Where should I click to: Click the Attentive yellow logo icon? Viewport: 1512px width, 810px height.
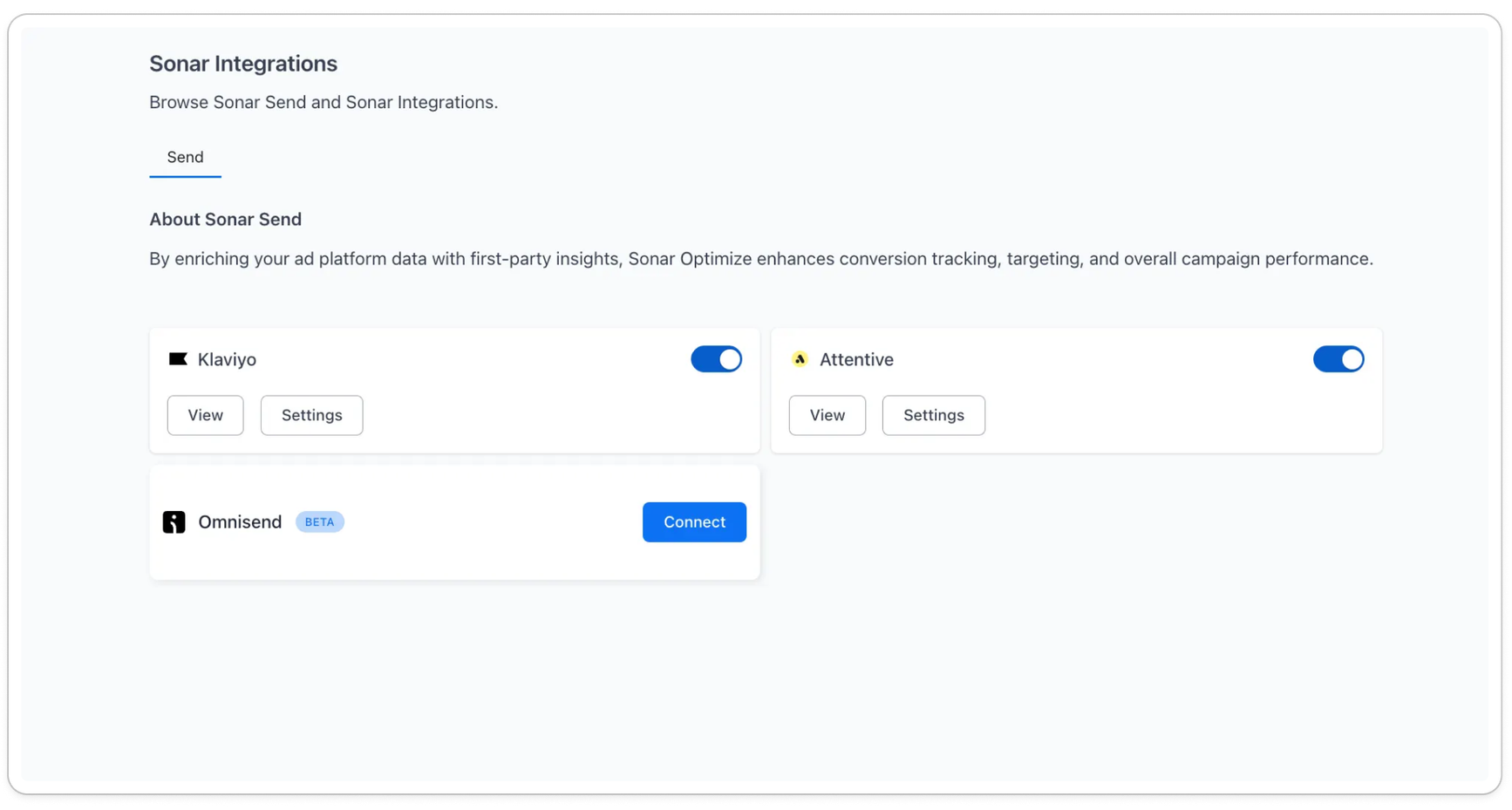[800, 359]
